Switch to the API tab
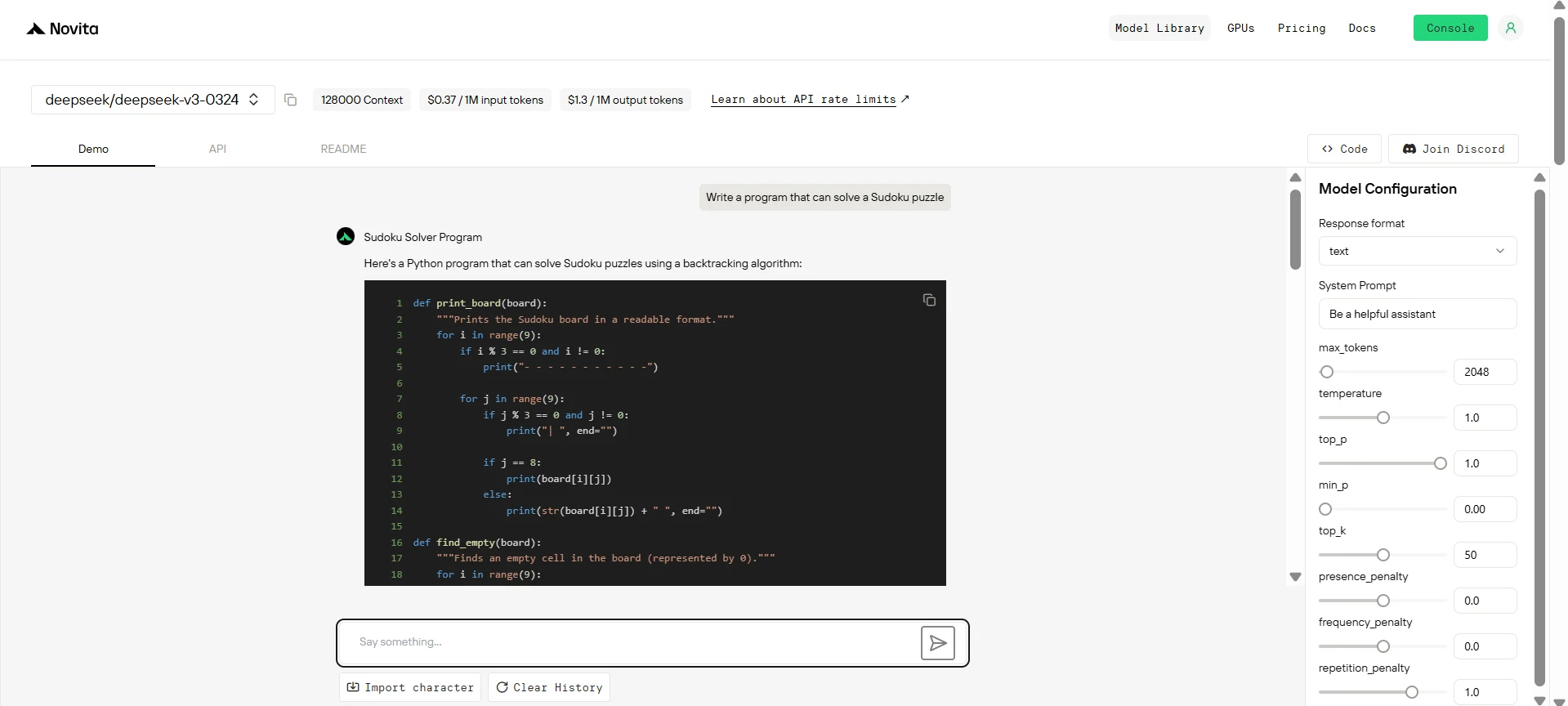The width and height of the screenshot is (1568, 706). pos(217,149)
